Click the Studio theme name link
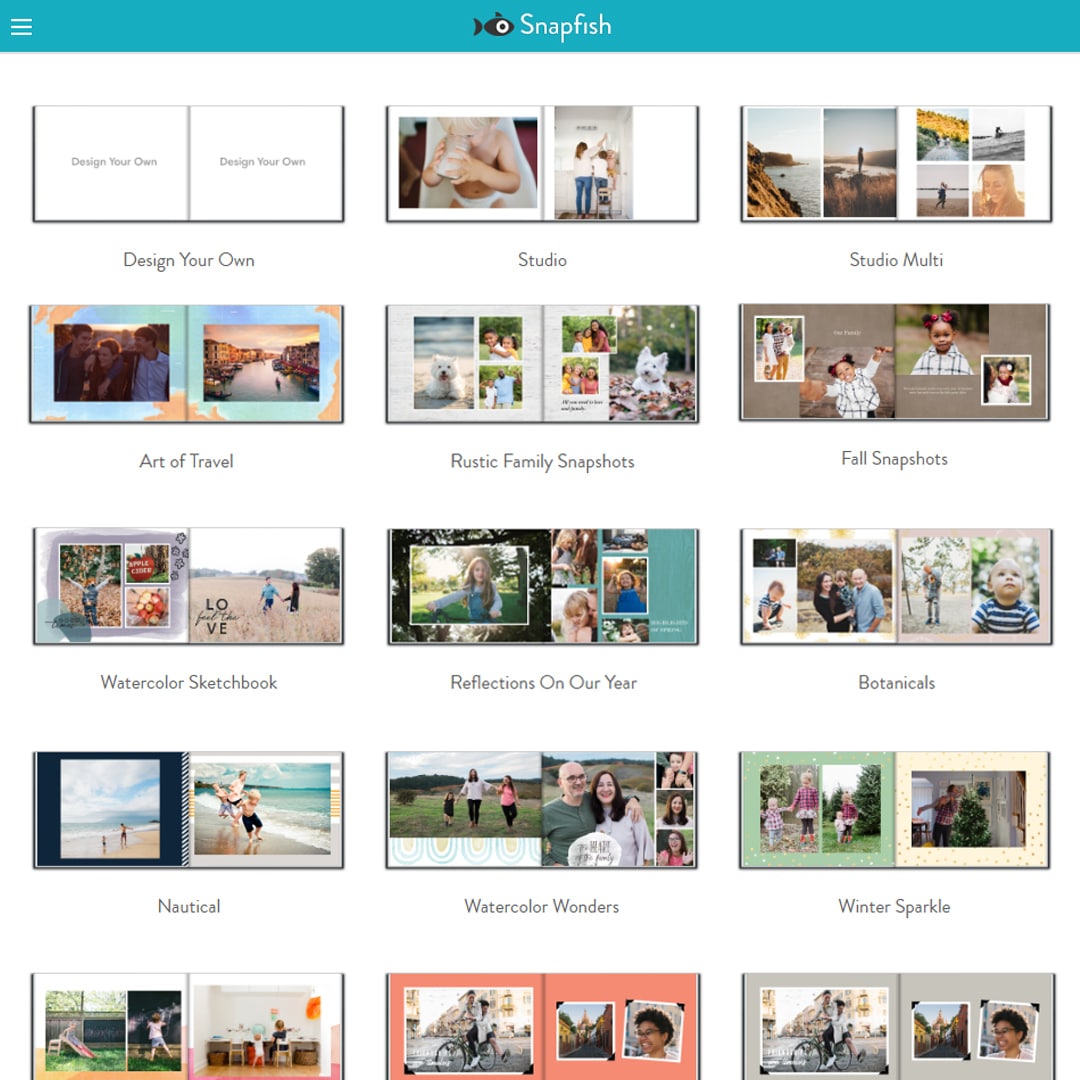 click(x=542, y=260)
